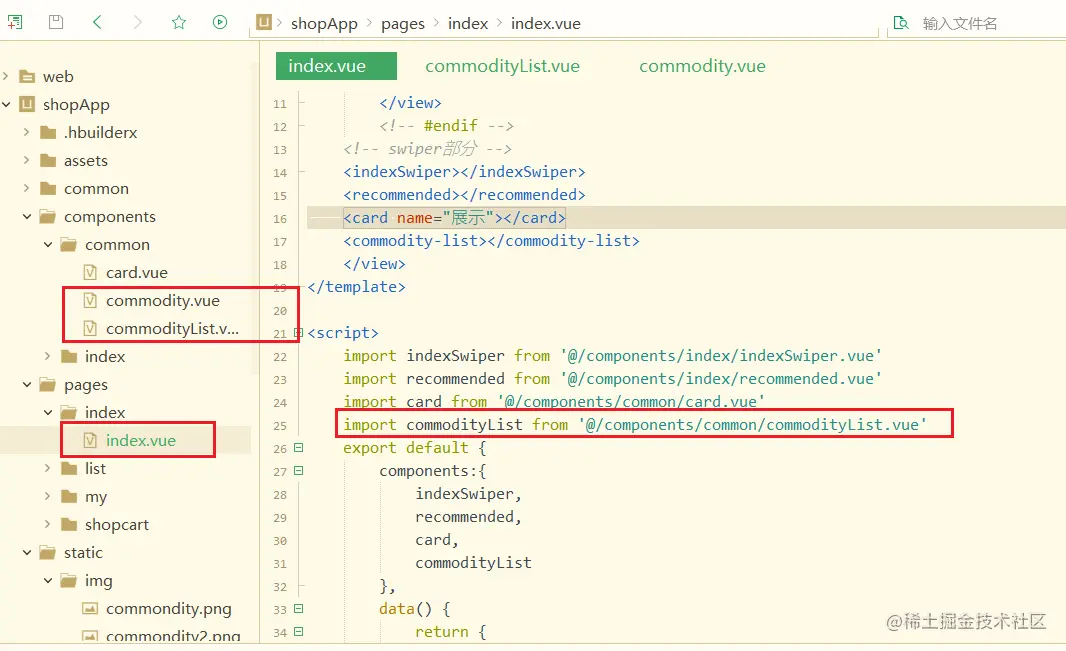Run the project with the play icon
This screenshot has height=651, width=1066.
pyautogui.click(x=220, y=22)
